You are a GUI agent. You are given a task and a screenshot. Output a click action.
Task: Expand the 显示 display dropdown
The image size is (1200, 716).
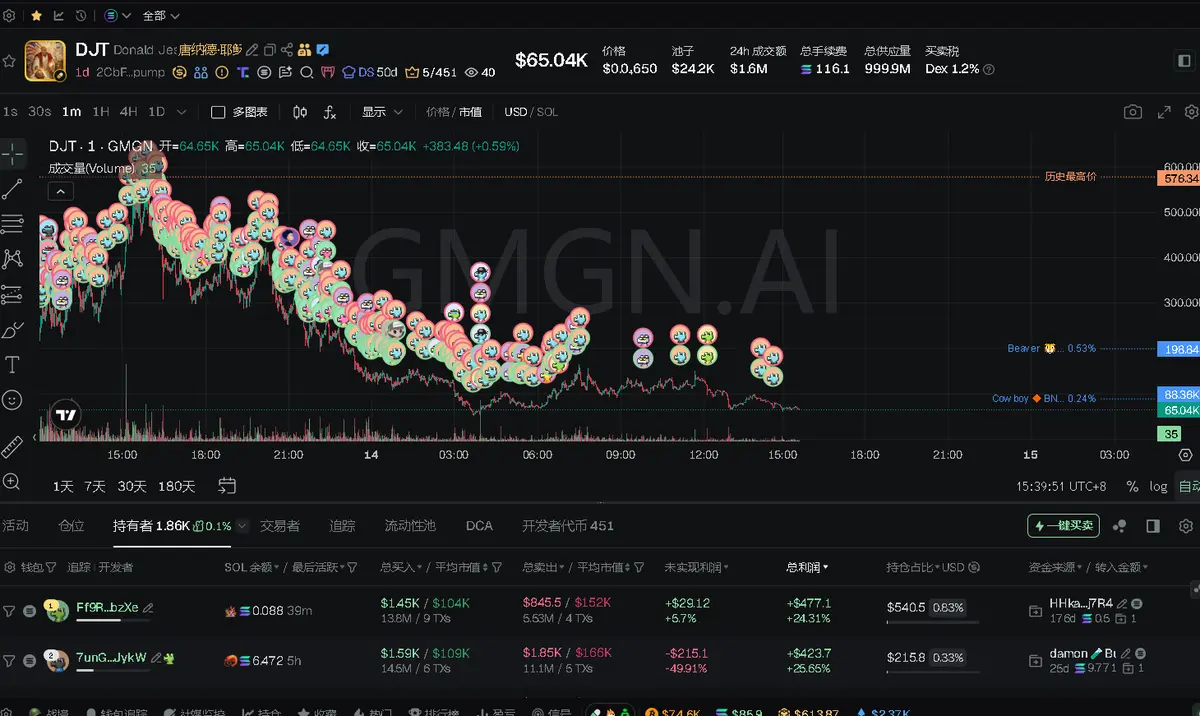382,112
